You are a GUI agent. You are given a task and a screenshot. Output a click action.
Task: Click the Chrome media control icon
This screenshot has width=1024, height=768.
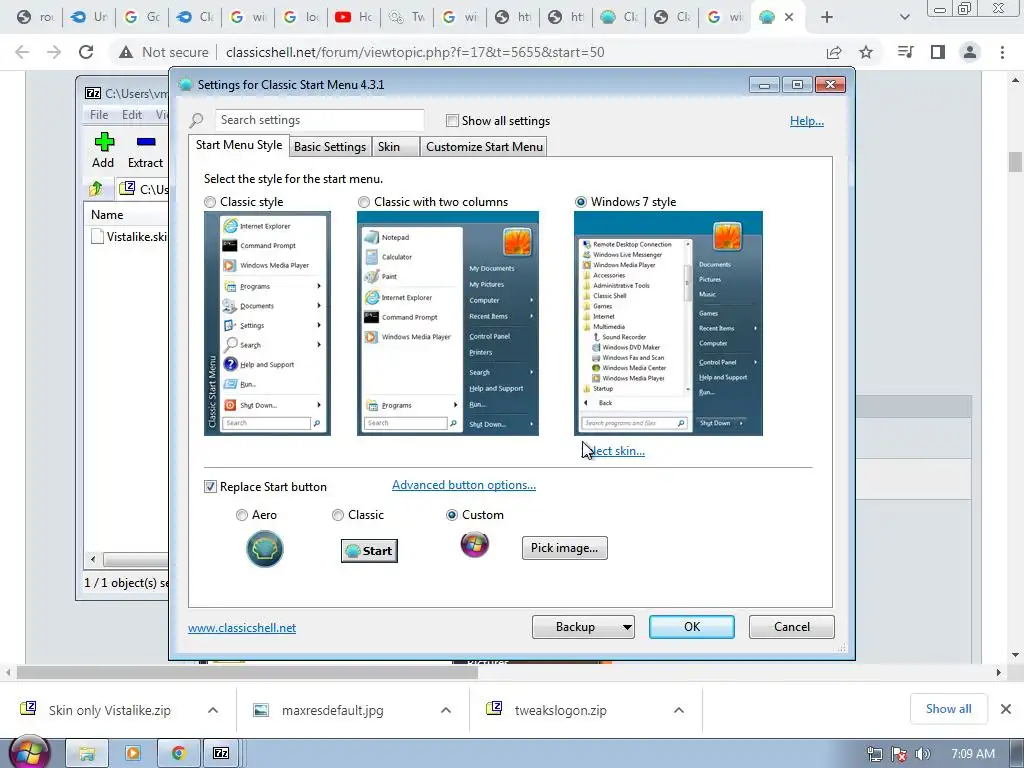[x=906, y=52]
